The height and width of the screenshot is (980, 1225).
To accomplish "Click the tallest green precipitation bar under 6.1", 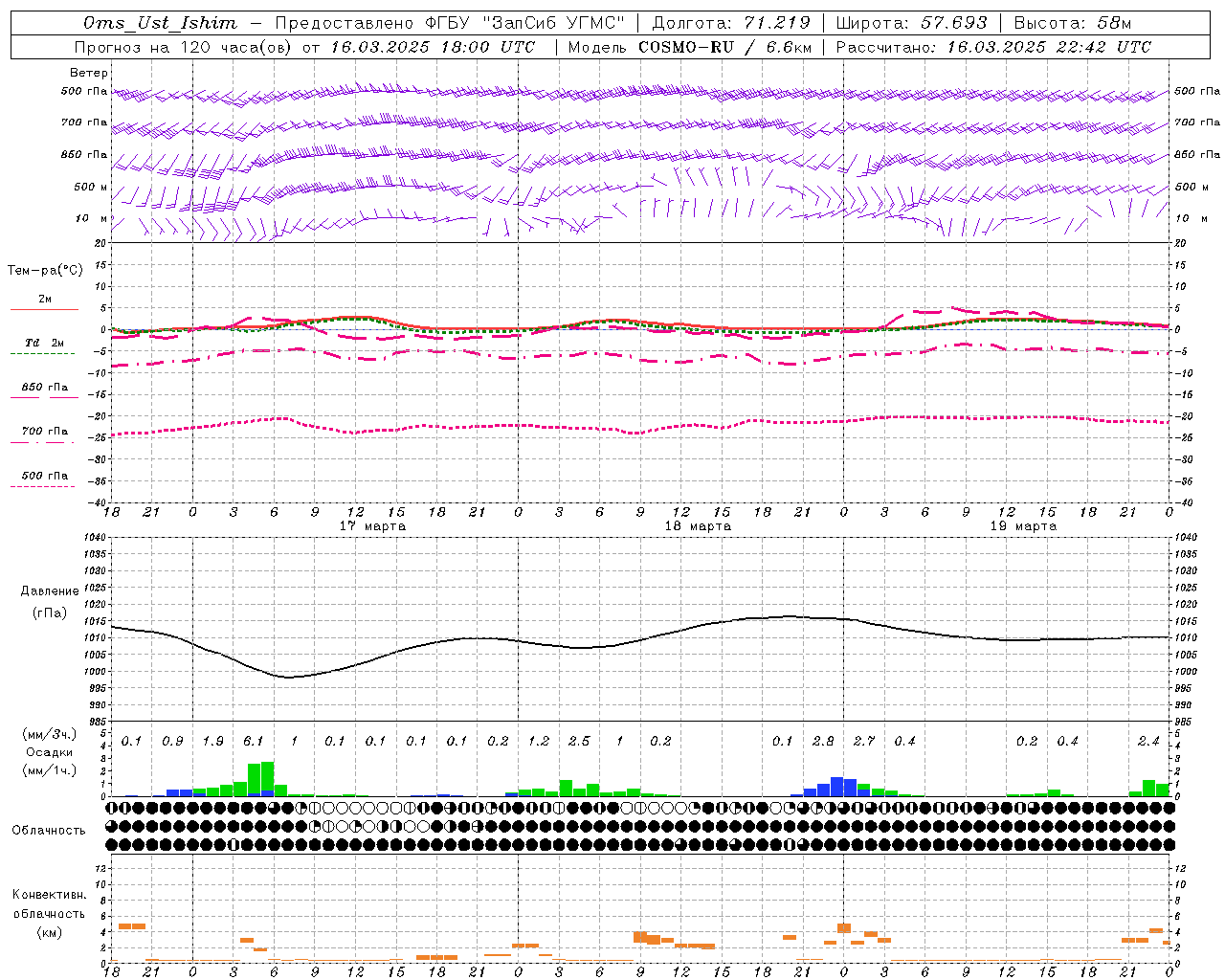I will click(267, 776).
